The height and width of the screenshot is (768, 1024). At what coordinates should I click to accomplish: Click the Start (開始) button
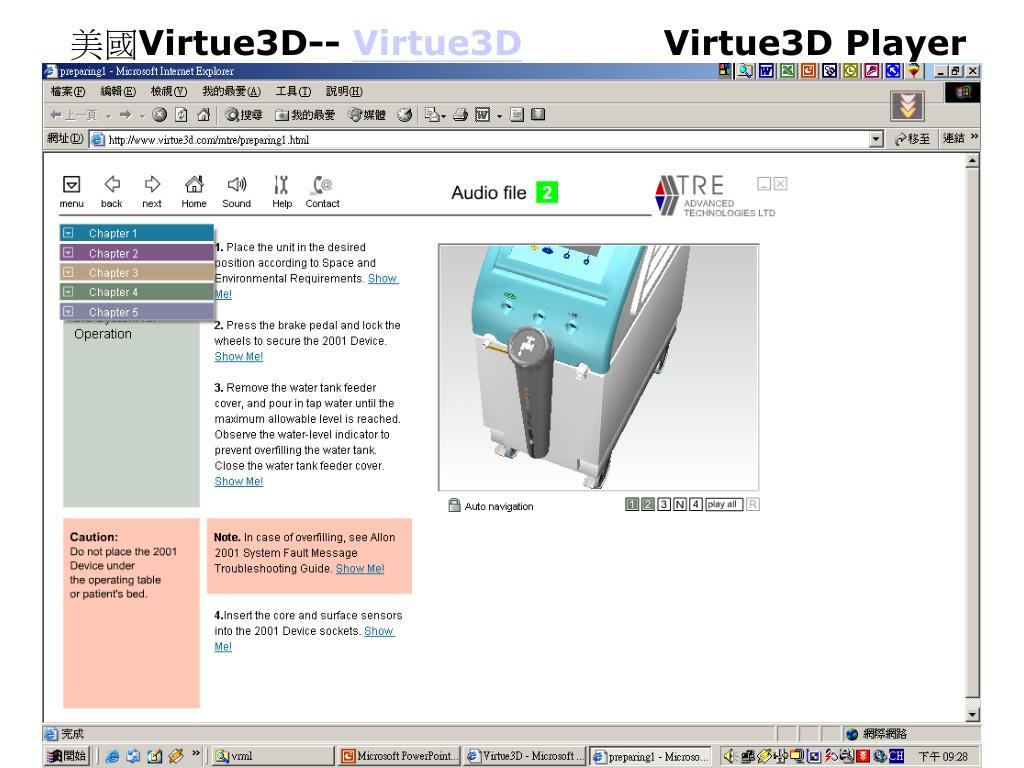pyautogui.click(x=67, y=756)
